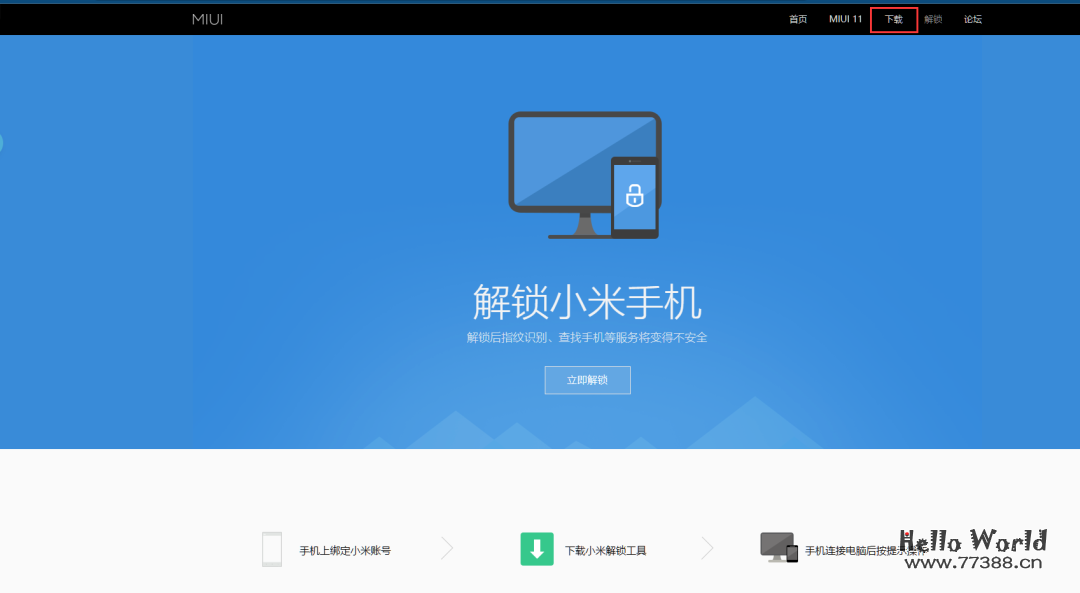Screen dimensions: 1080x593
Task: Click the computer-and-phone icon in the connection step
Action: (x=776, y=548)
